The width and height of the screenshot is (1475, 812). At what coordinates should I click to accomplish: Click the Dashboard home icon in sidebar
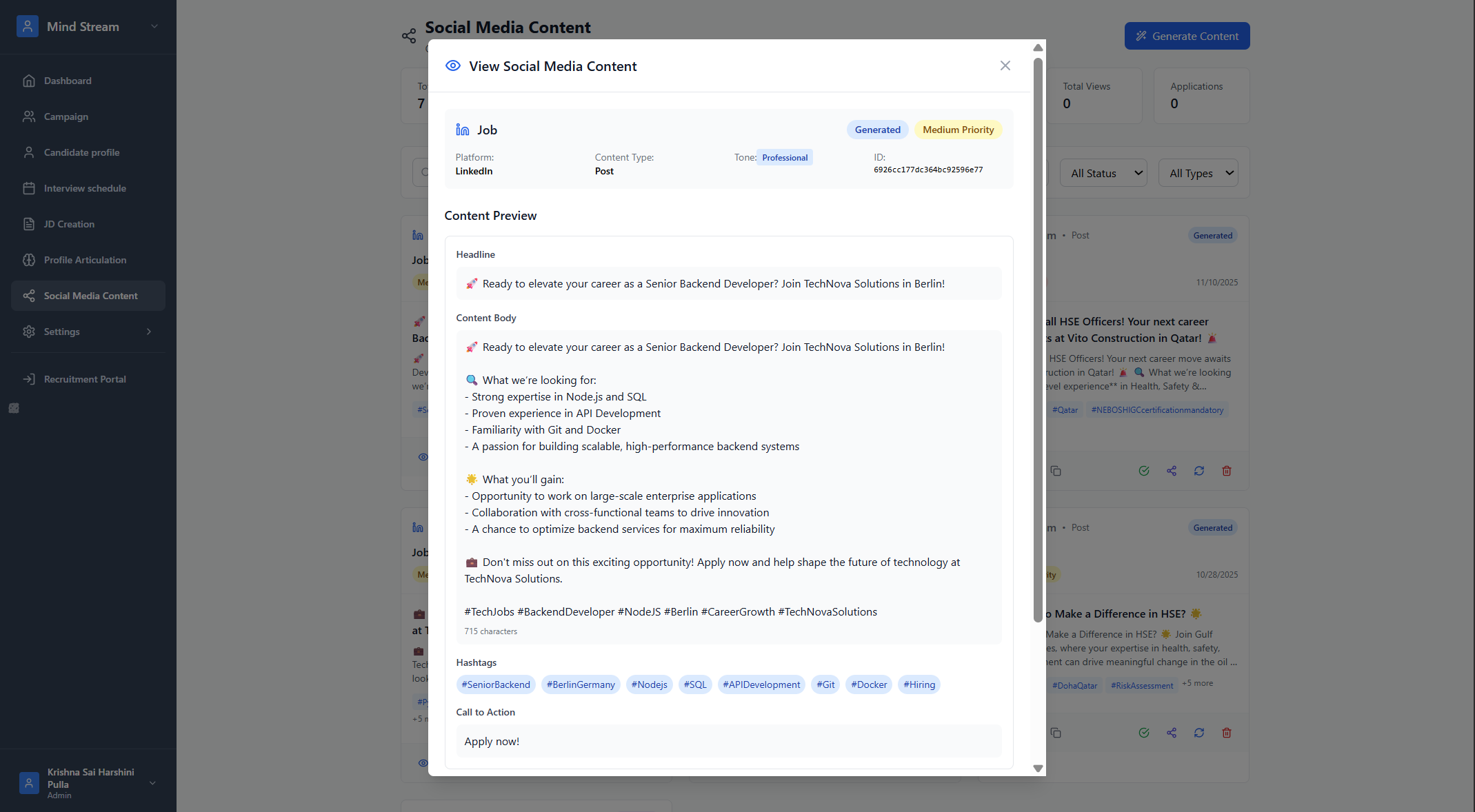coord(28,81)
